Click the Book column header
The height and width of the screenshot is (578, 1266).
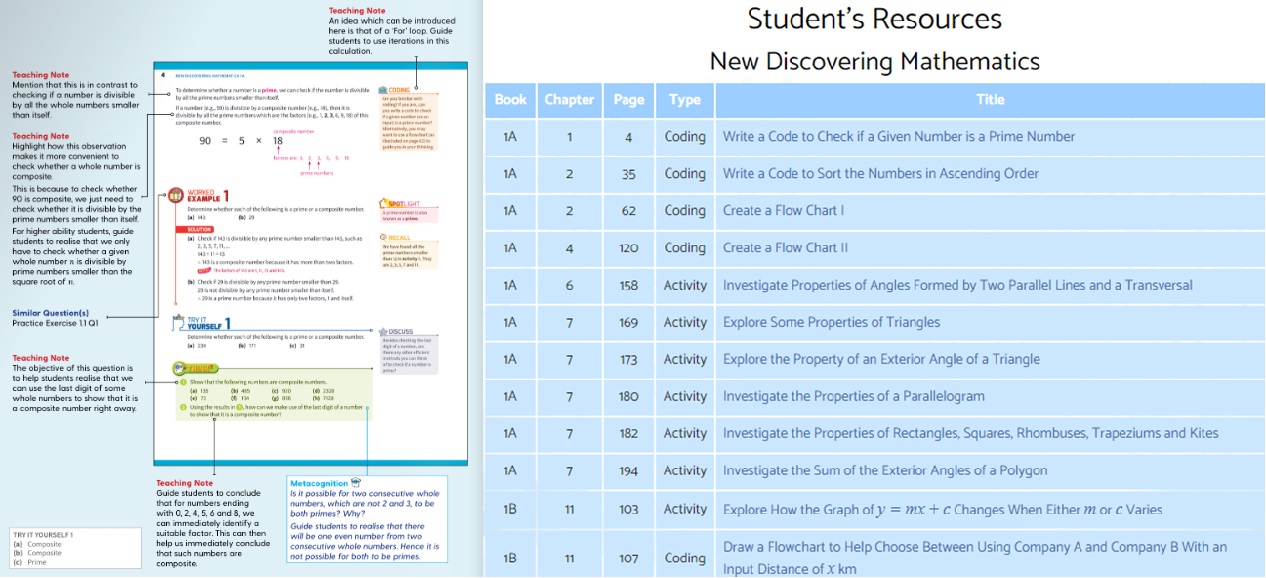[510, 100]
